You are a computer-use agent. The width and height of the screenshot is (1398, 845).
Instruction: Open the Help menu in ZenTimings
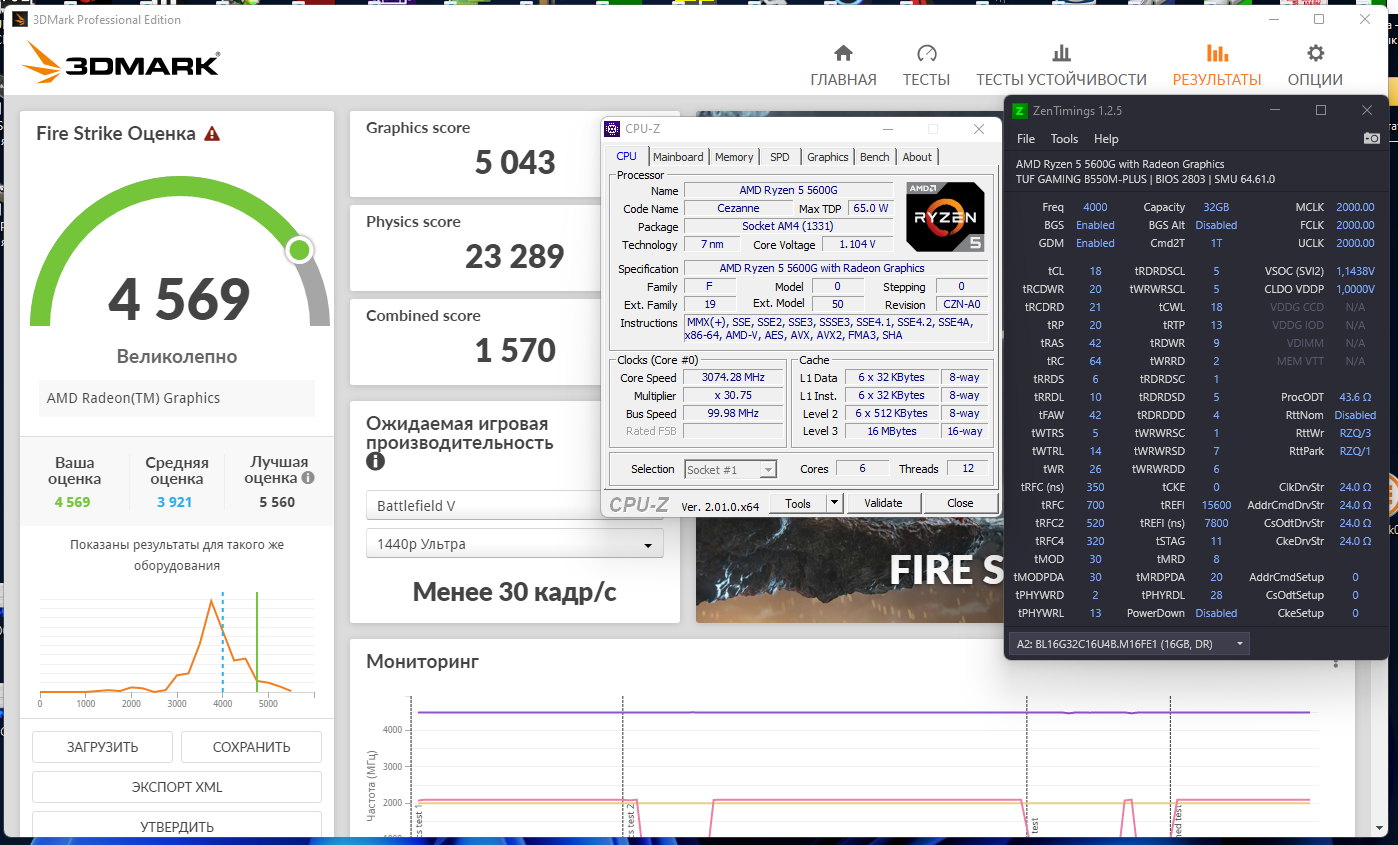pyautogui.click(x=1106, y=139)
